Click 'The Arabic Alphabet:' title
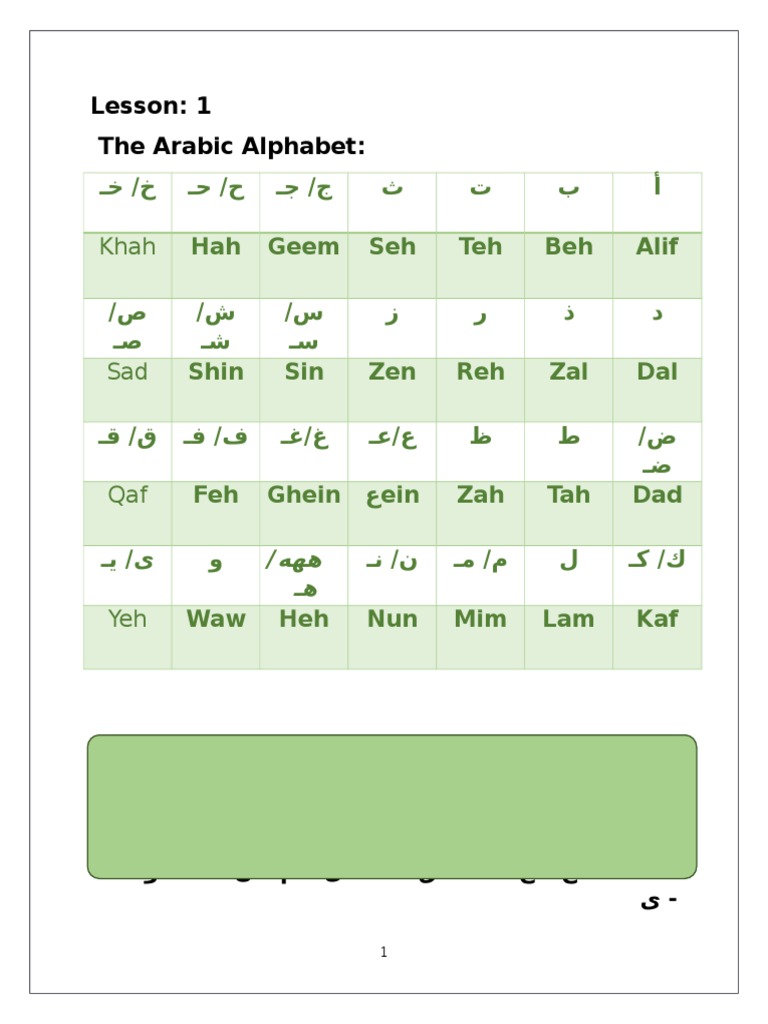This screenshot has width=768, height=1024. 232,147
